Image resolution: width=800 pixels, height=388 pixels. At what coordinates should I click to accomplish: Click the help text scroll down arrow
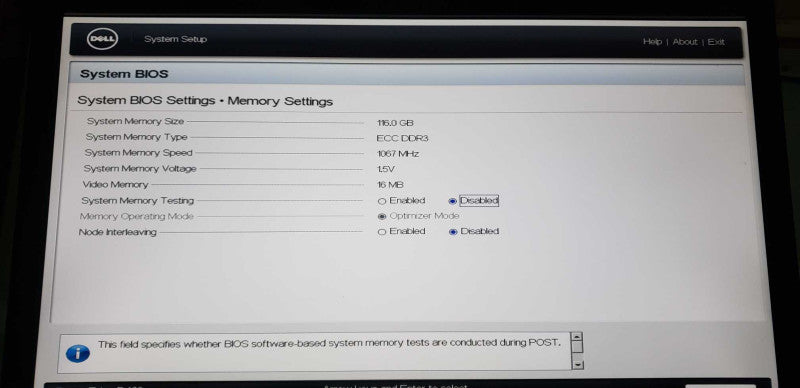(578, 365)
